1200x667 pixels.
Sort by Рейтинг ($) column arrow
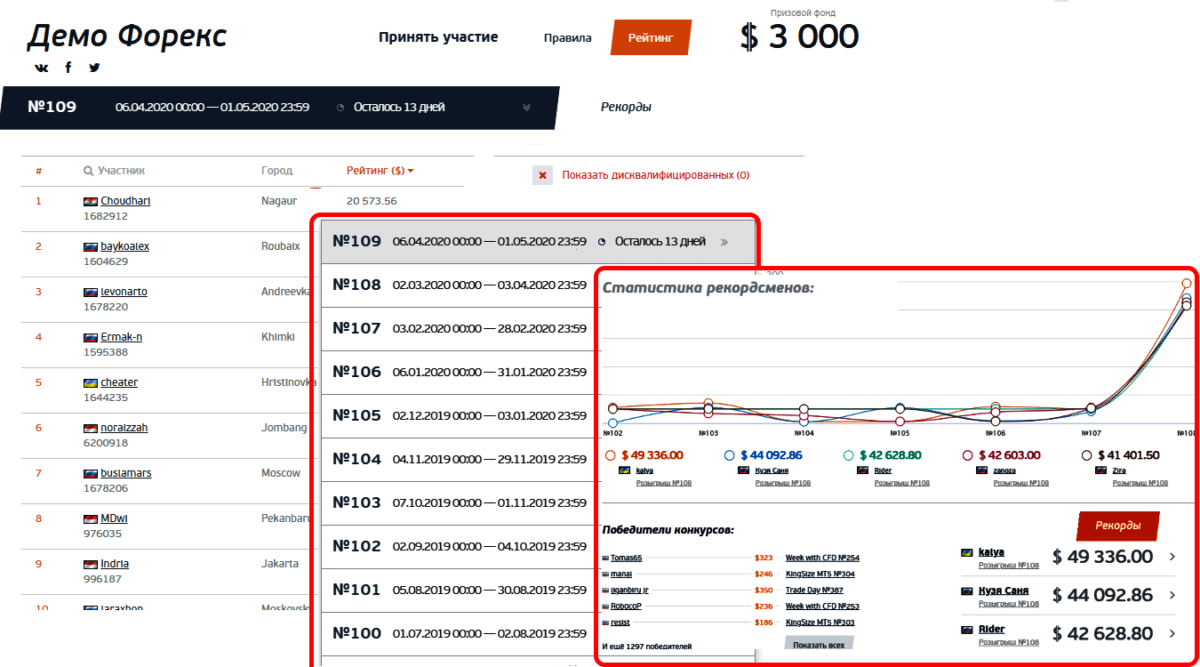point(410,171)
